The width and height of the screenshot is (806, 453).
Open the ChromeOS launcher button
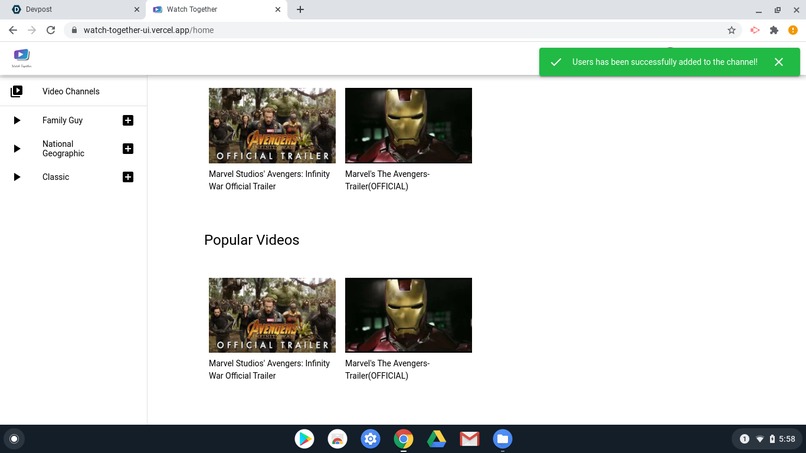pyautogui.click(x=14, y=439)
